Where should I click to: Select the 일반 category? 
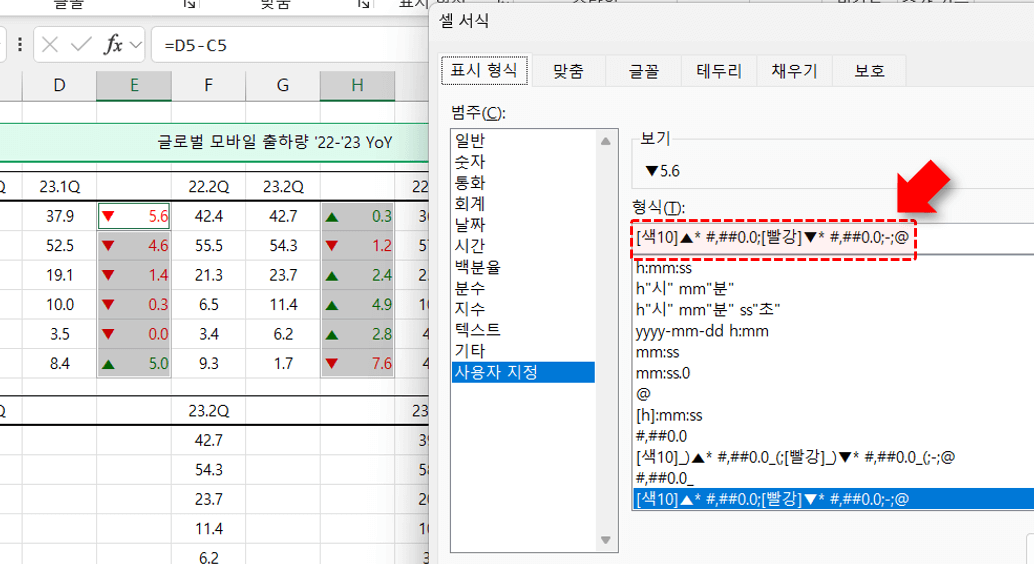(x=524, y=141)
